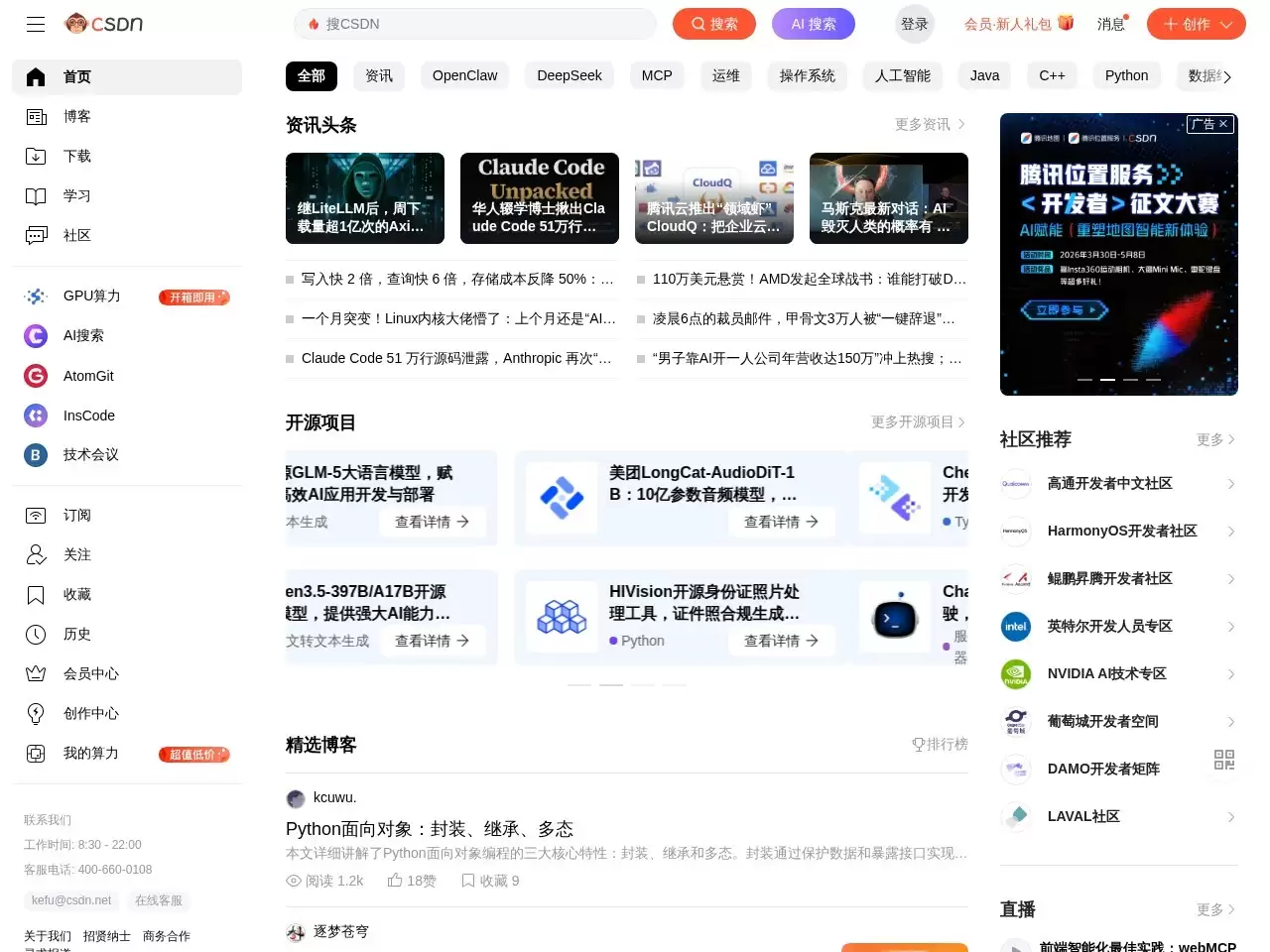Click the NVIDIA community logo
This screenshot has width=1270, height=952.
tap(1016, 674)
